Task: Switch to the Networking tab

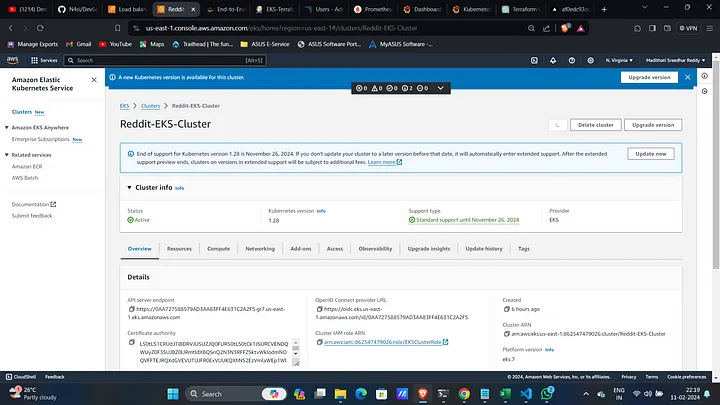Action: [x=260, y=248]
